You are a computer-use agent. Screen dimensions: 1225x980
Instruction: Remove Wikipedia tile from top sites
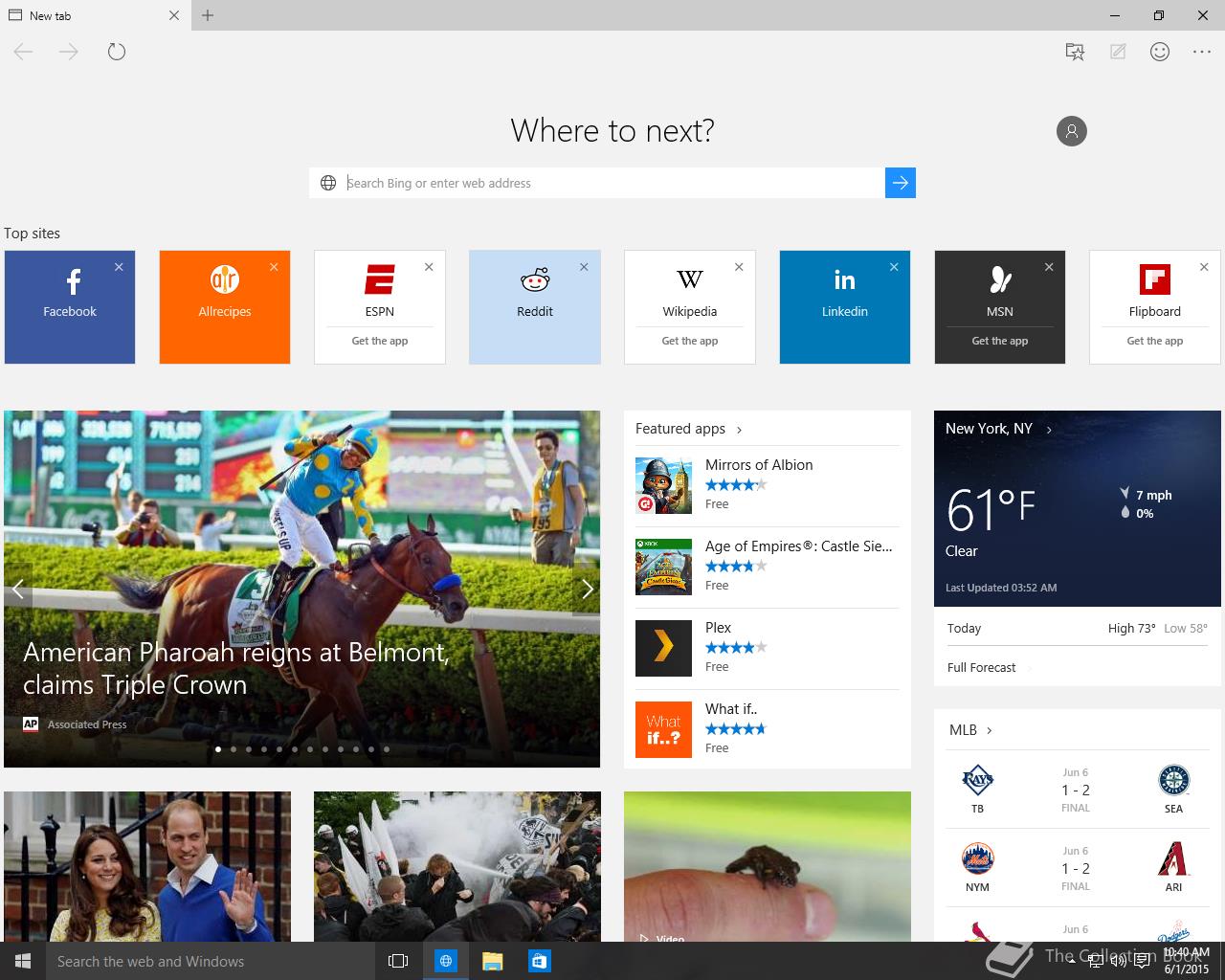[739, 267]
